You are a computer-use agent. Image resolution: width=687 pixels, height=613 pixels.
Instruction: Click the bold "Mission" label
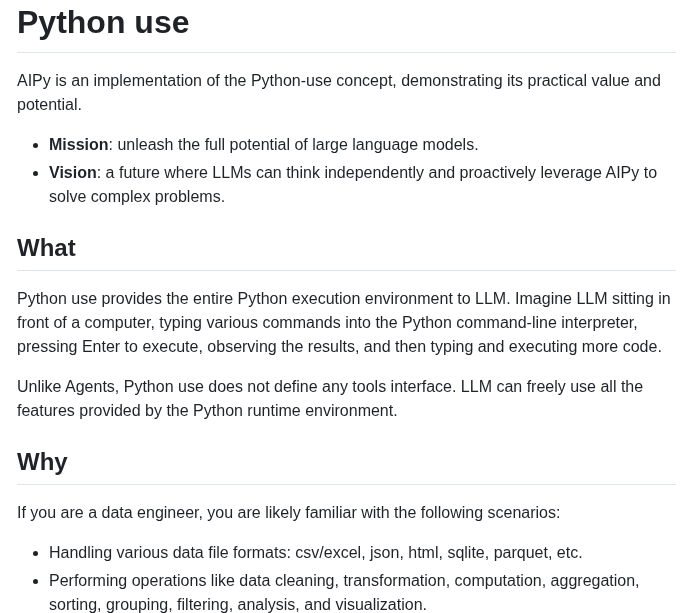[78, 145]
